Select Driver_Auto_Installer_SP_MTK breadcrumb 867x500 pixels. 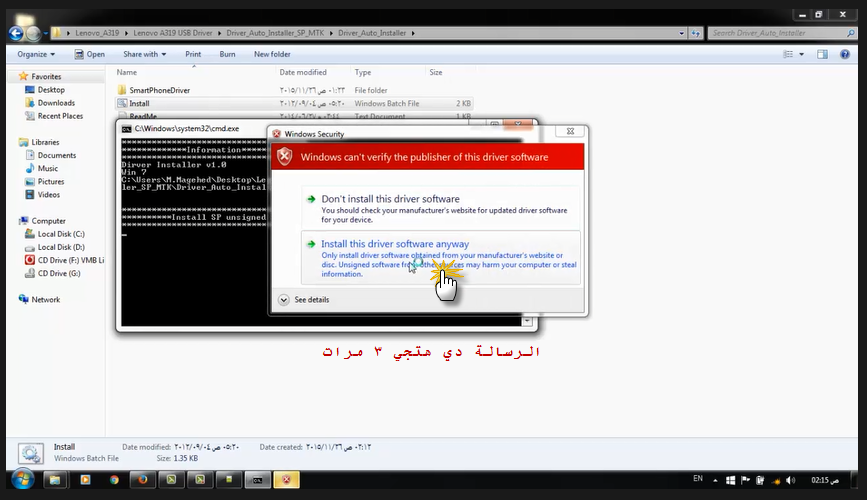[x=275, y=33]
